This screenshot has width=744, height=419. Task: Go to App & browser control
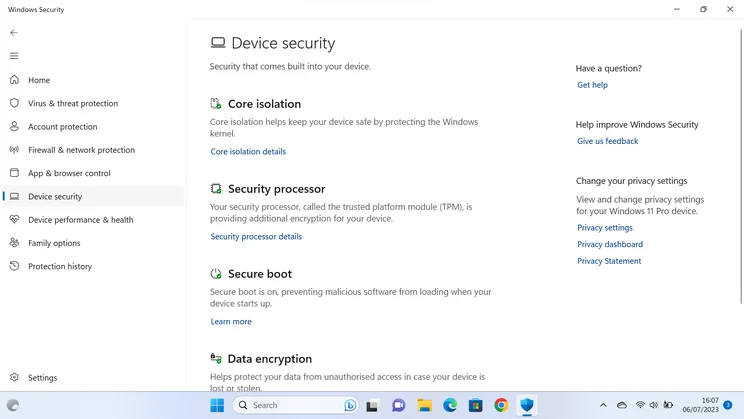point(69,173)
